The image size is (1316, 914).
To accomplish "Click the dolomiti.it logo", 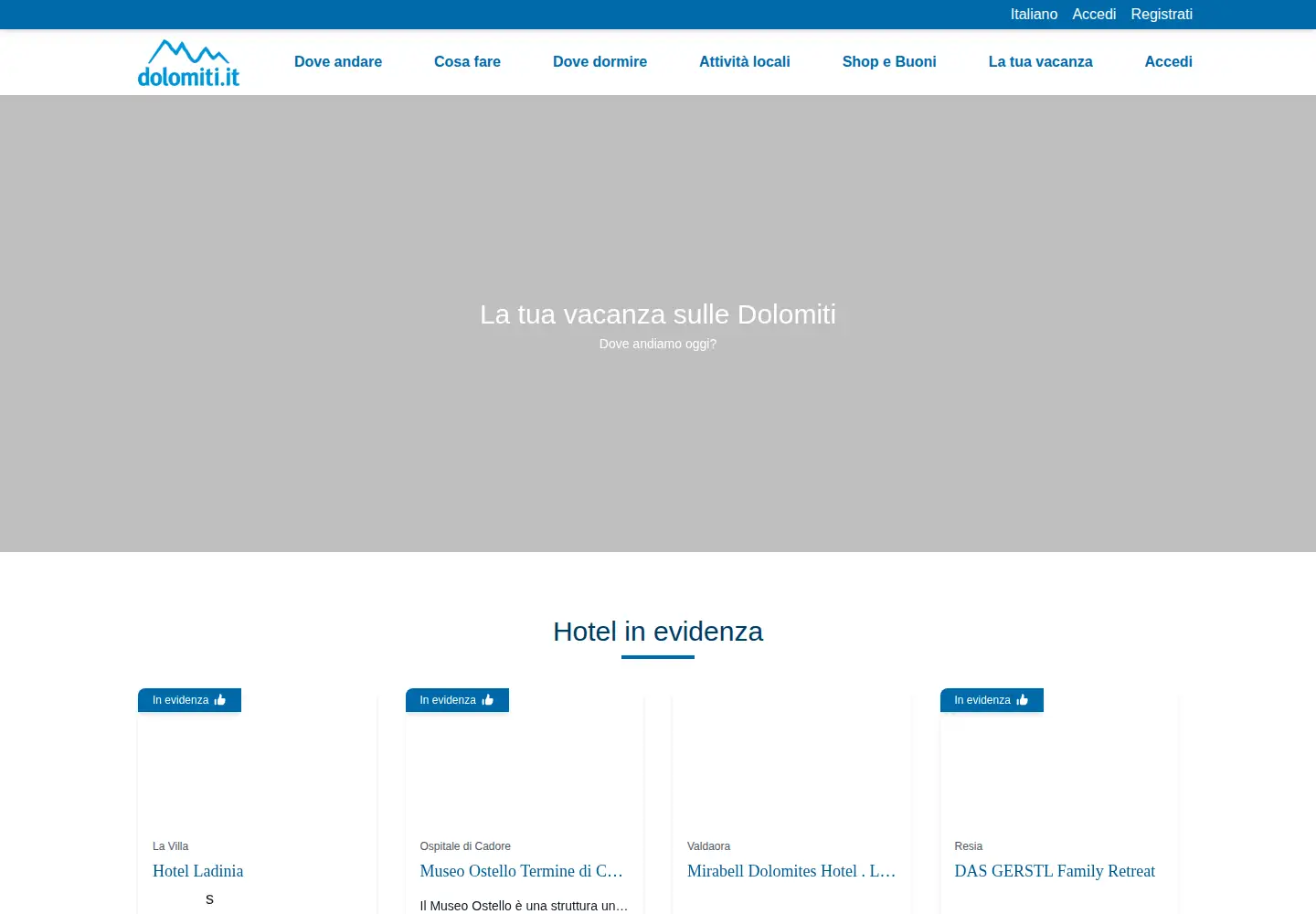I will 188,63.
